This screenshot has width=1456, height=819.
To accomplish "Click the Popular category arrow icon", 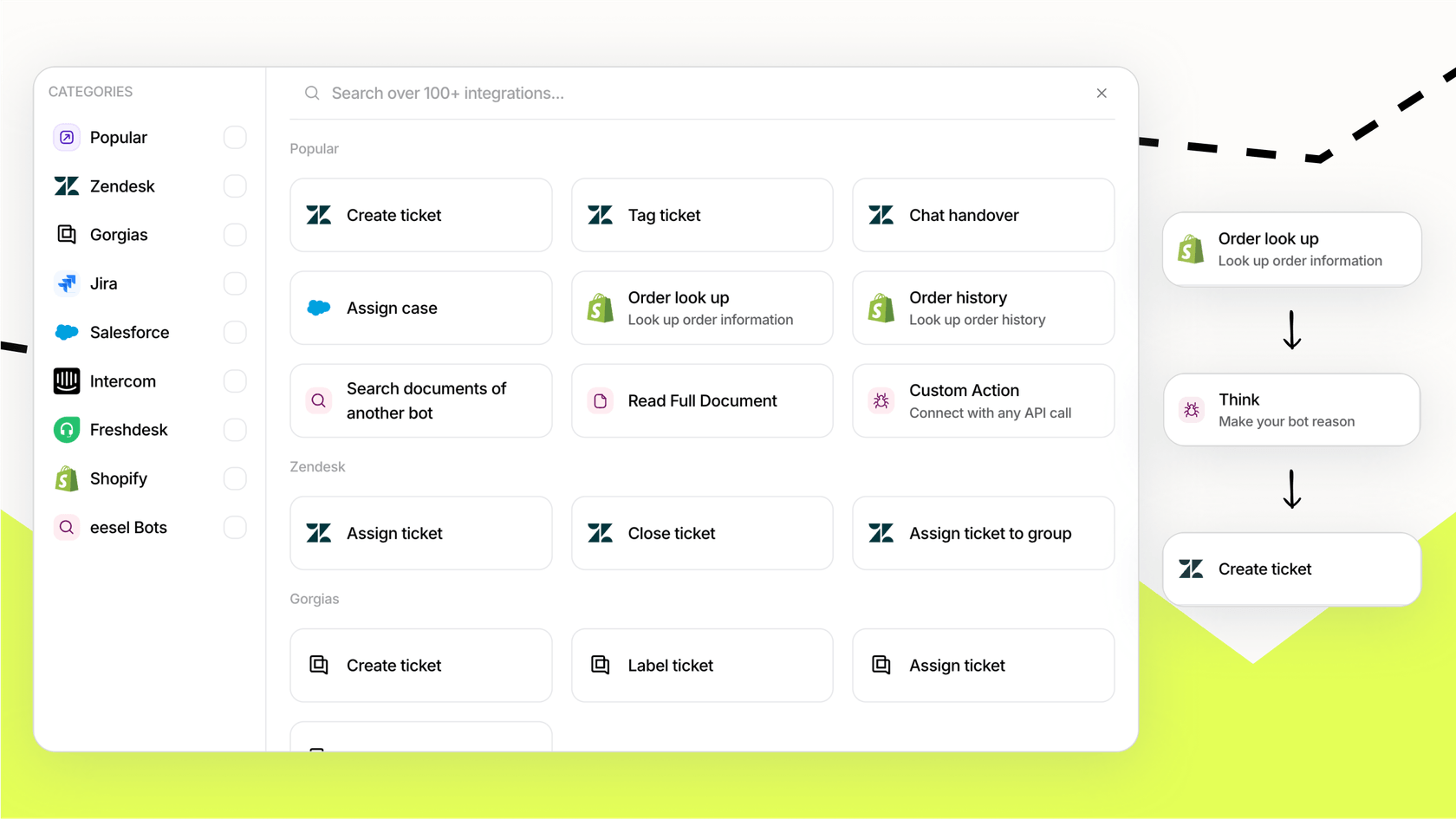I will coord(66,137).
